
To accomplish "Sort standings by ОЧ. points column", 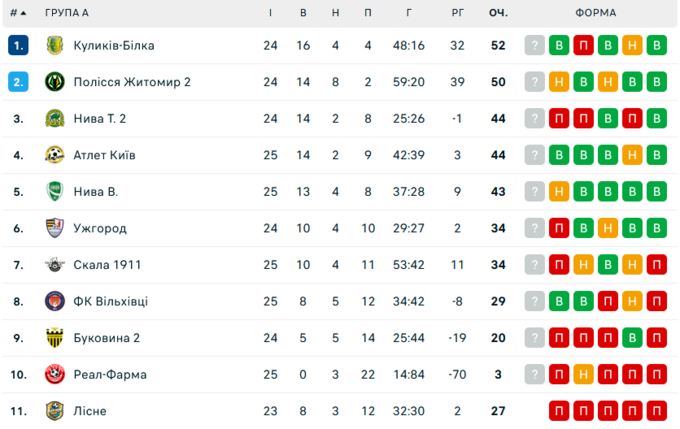I will pos(498,13).
